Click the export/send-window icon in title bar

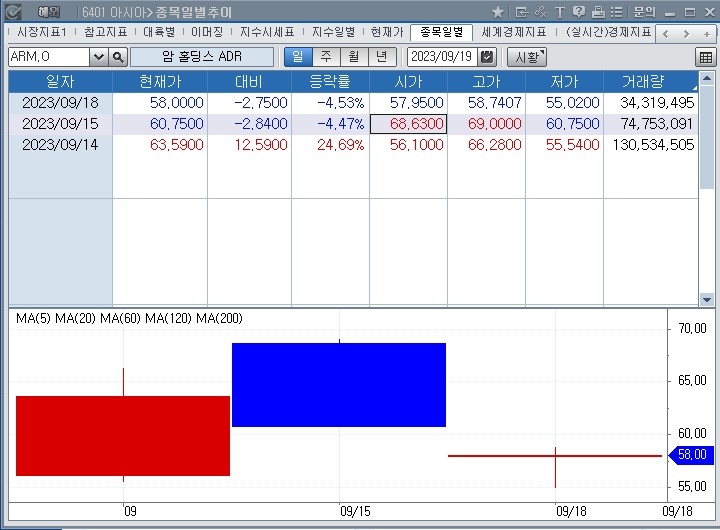click(521, 12)
